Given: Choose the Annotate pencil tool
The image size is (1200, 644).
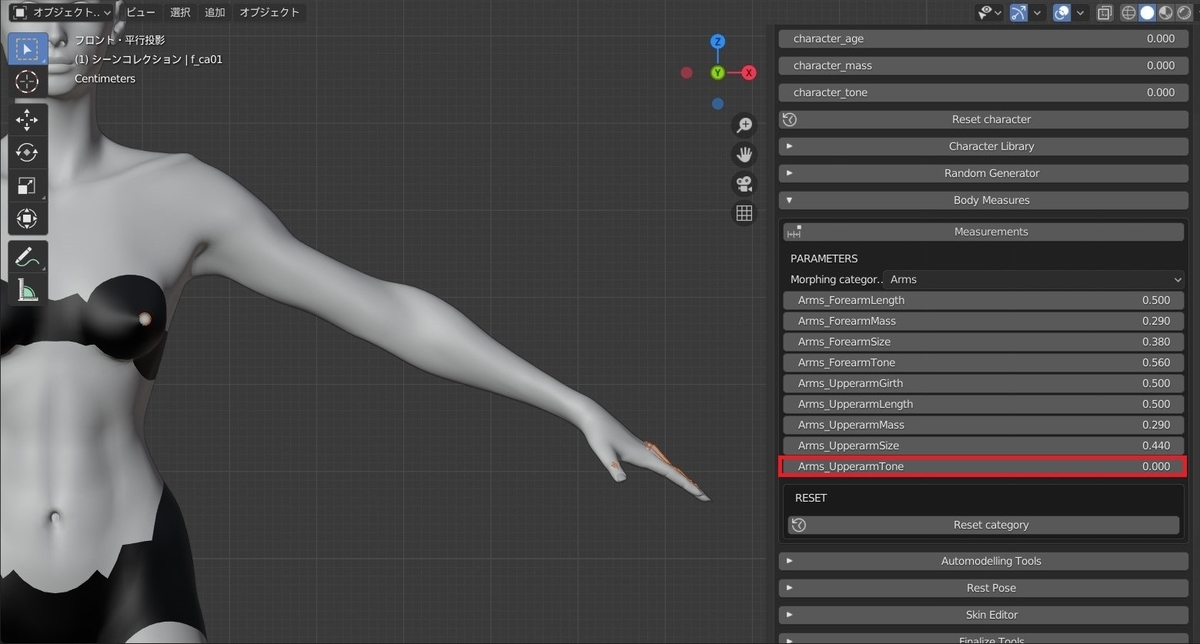Looking at the screenshot, I should (27, 257).
